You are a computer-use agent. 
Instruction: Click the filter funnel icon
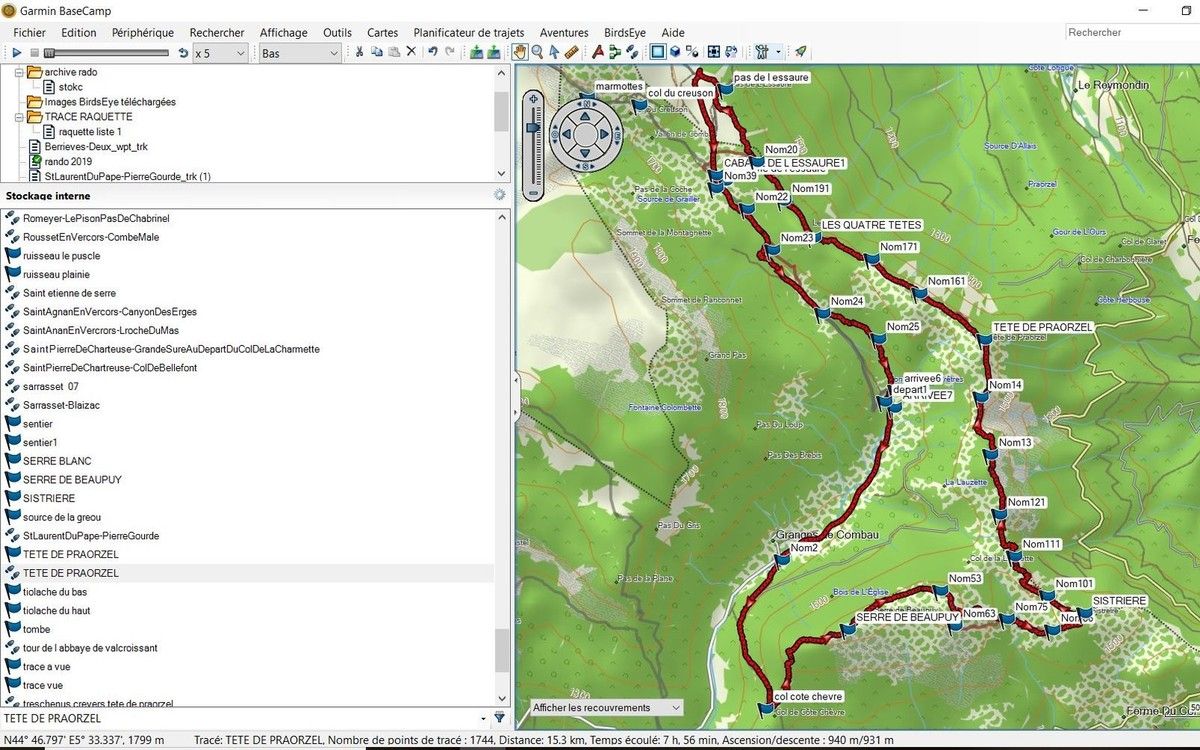[x=499, y=718]
